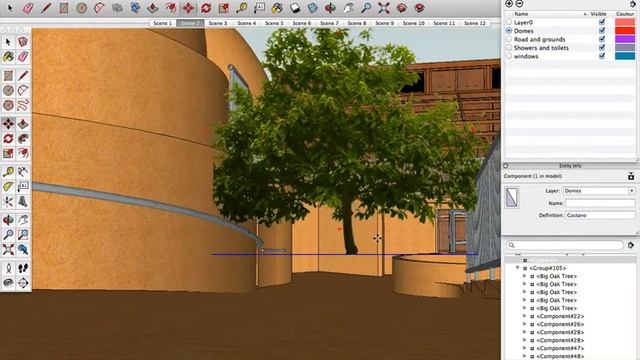
Task: Collapse the Group#105 outliner node
Action: tap(518, 268)
